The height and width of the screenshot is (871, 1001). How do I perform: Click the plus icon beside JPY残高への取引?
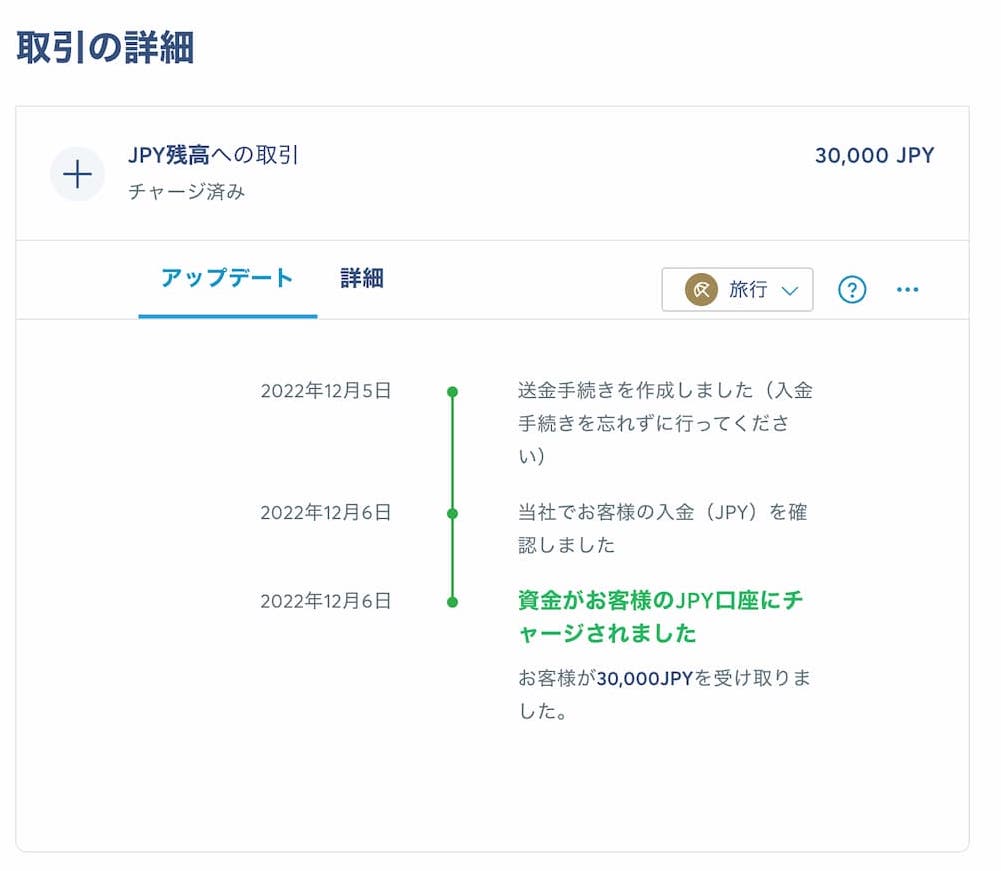77,174
